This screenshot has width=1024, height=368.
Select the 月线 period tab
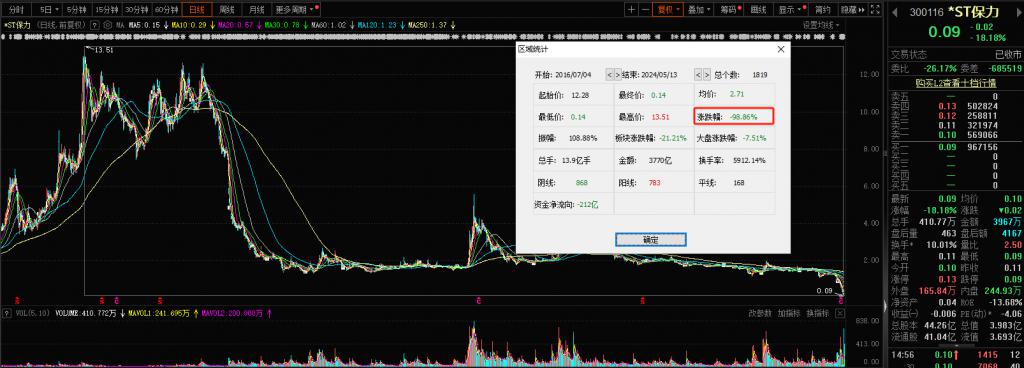click(255, 10)
